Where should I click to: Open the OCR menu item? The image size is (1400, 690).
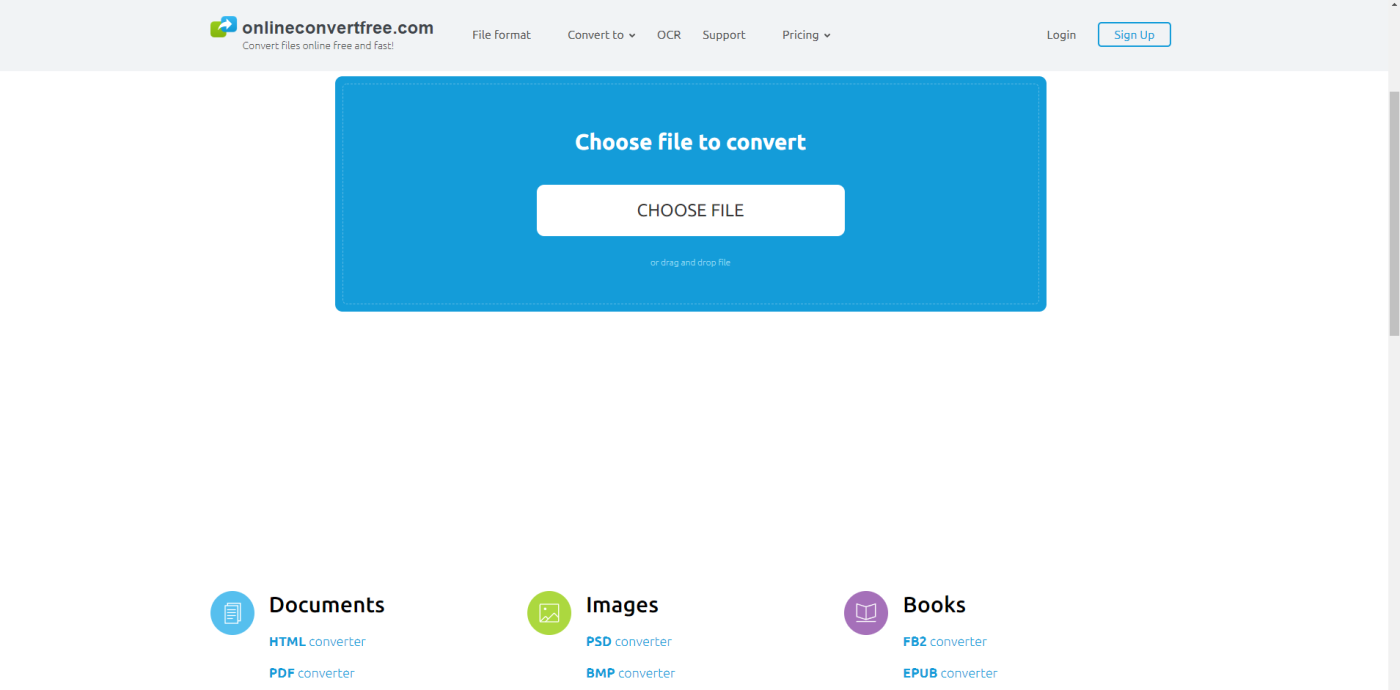tap(669, 35)
